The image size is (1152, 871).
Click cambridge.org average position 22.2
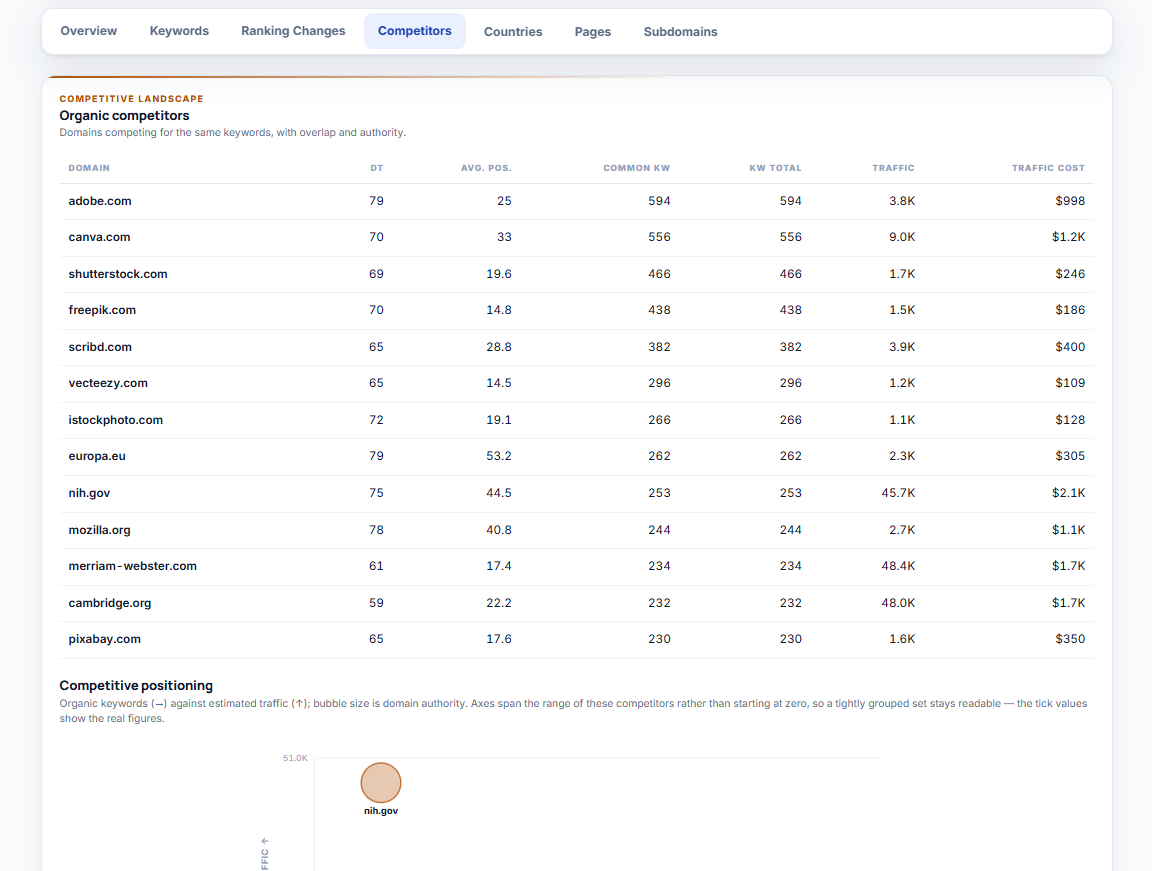[x=499, y=603]
